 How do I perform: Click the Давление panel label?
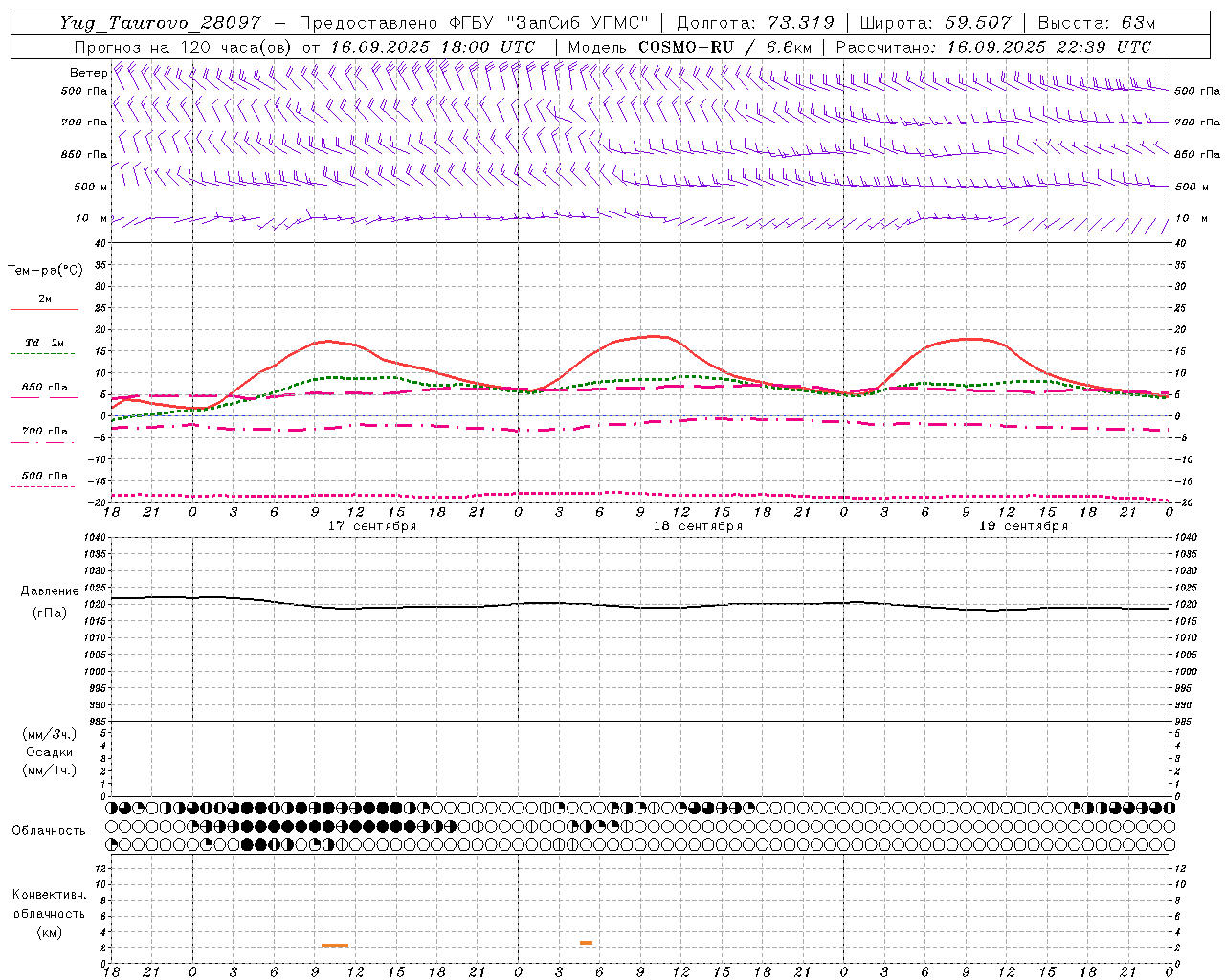click(50, 591)
